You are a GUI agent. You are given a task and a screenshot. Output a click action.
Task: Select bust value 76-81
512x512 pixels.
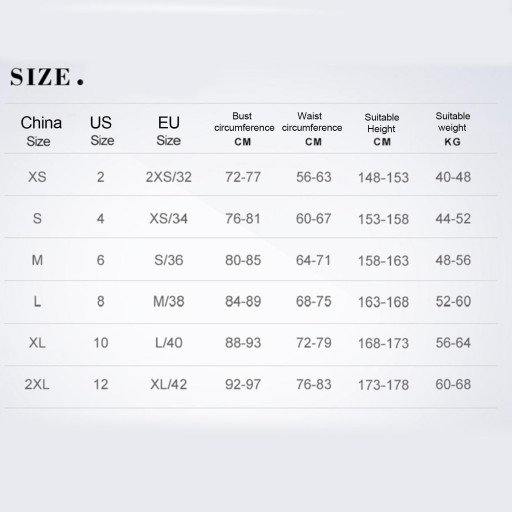coord(243,219)
